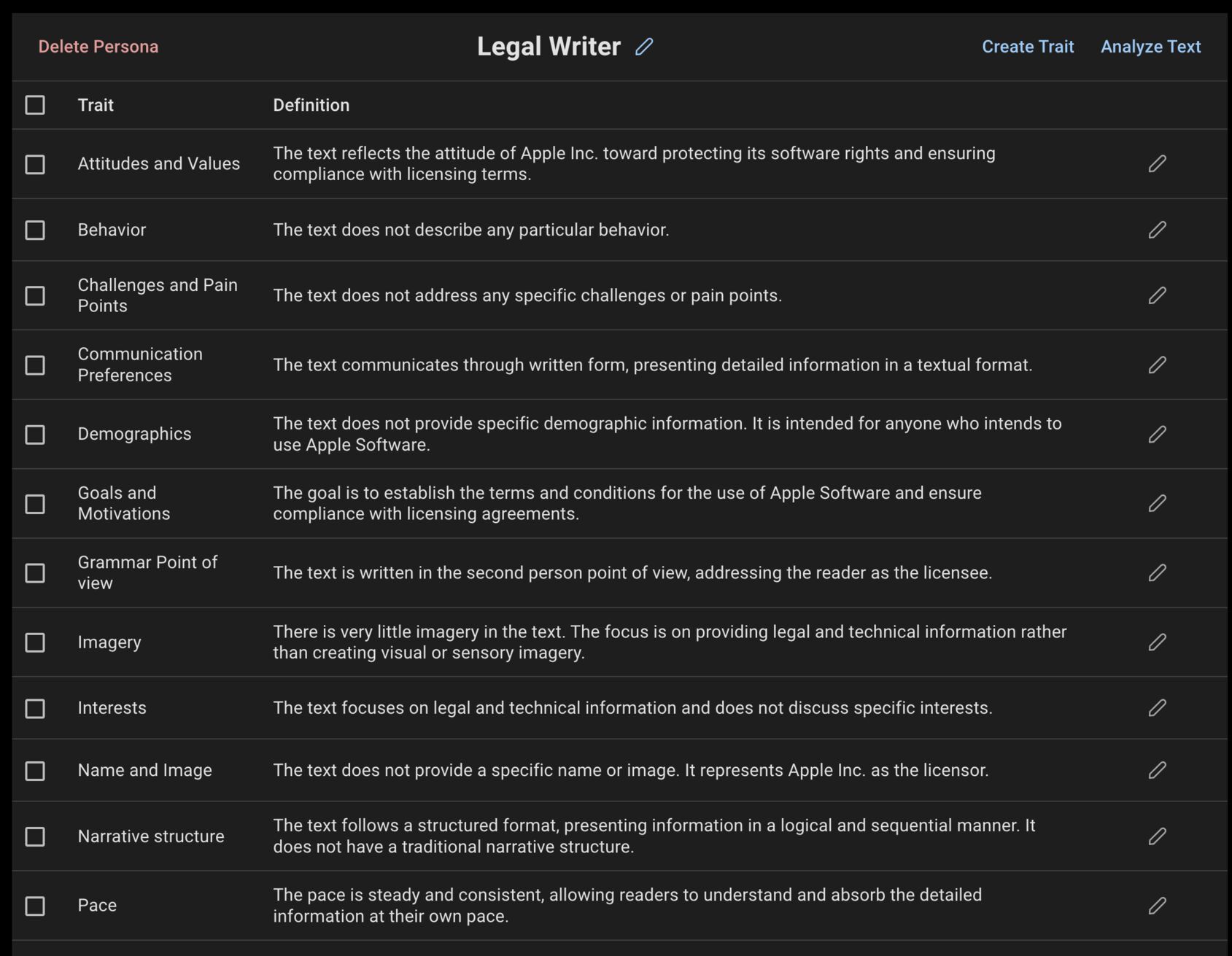Image resolution: width=1232 pixels, height=956 pixels.
Task: Check the Behavior trait checkbox
Action: [35, 230]
